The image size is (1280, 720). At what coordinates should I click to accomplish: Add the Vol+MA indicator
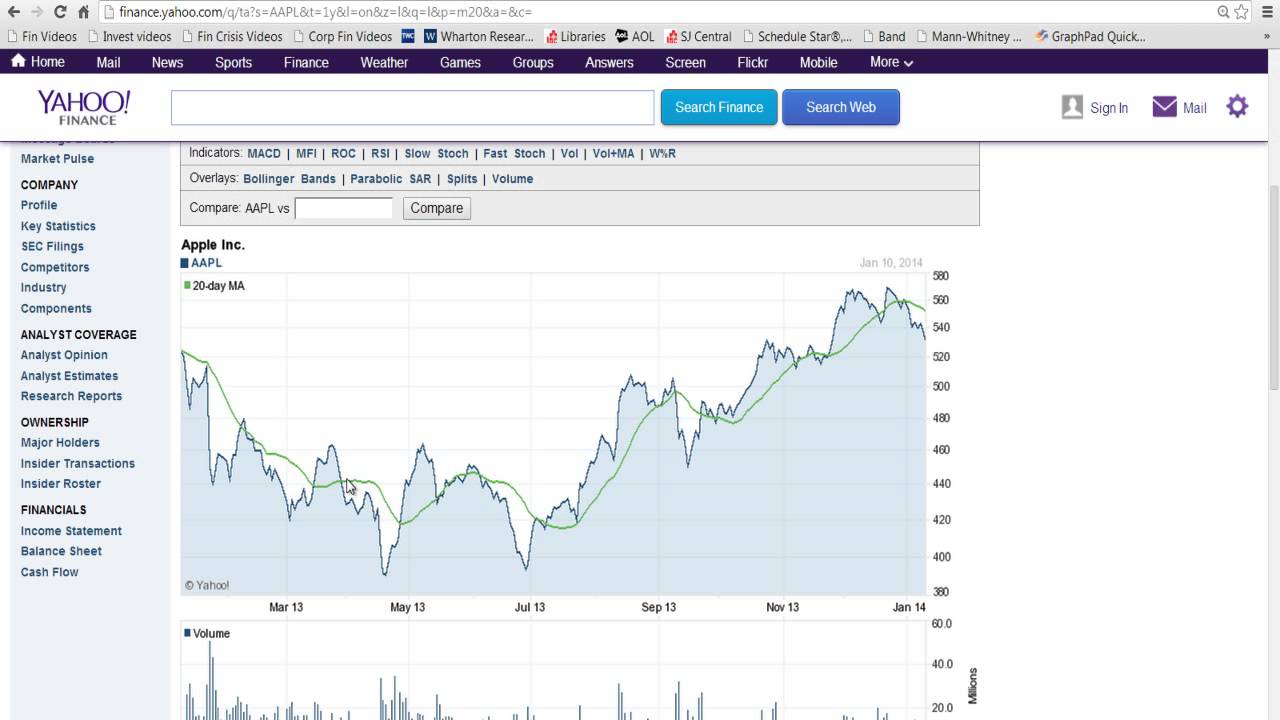tap(613, 153)
